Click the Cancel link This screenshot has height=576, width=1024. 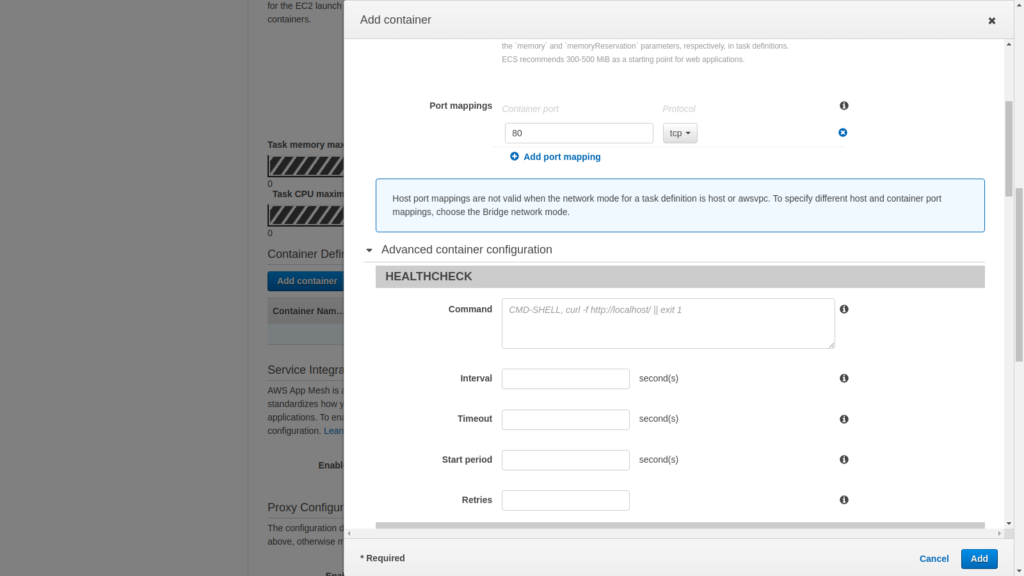[934, 559]
